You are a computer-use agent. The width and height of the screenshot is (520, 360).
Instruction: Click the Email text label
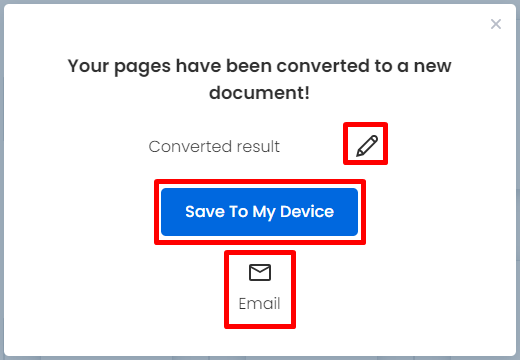pyautogui.click(x=259, y=303)
